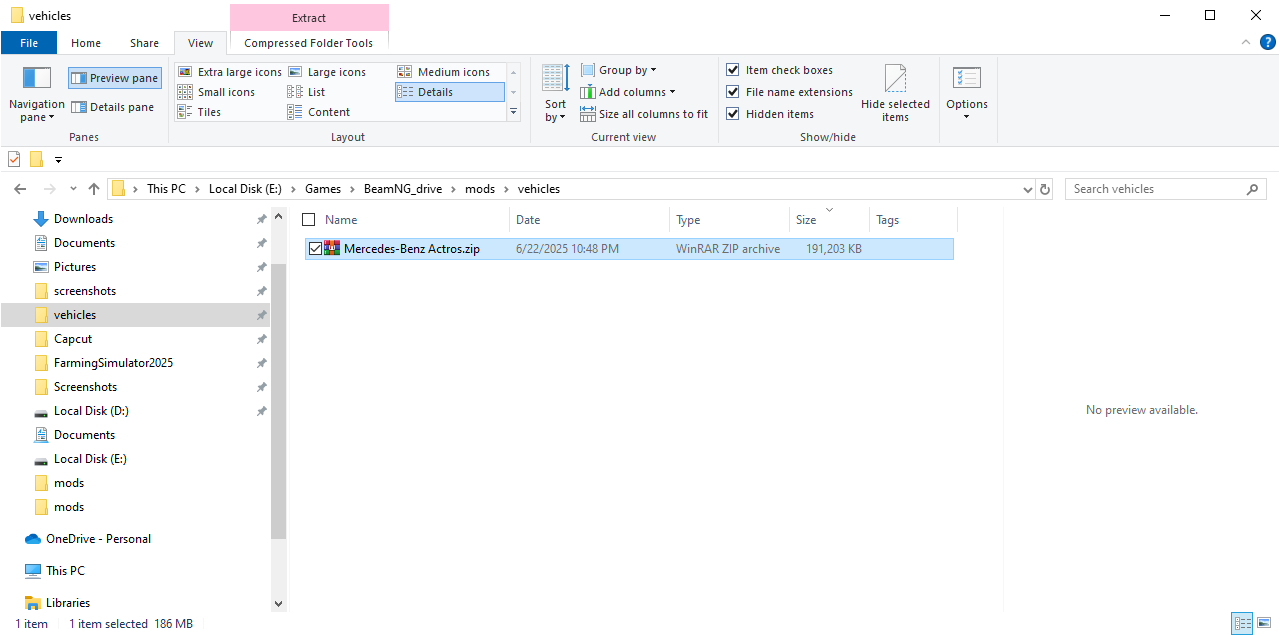Open the Options button

pyautogui.click(x=967, y=94)
